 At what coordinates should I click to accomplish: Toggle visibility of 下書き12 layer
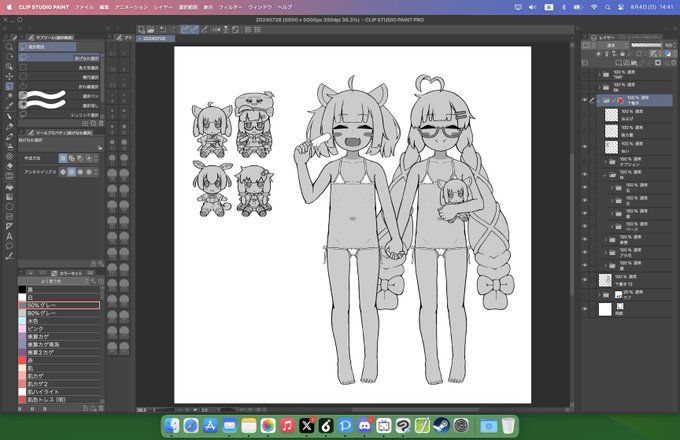585,280
